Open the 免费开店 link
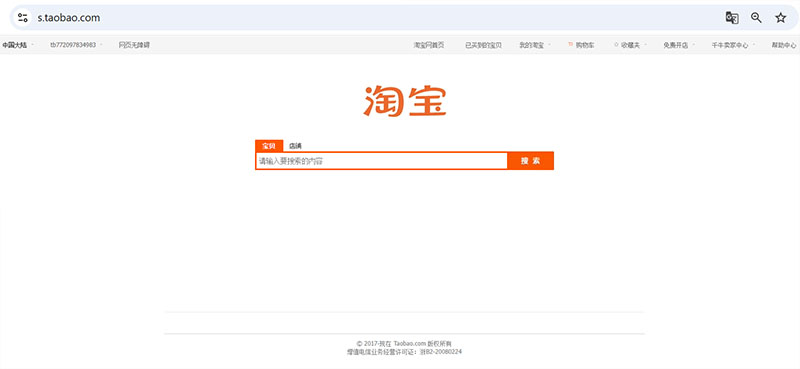Screen dimensions: 800x369 click(676, 45)
